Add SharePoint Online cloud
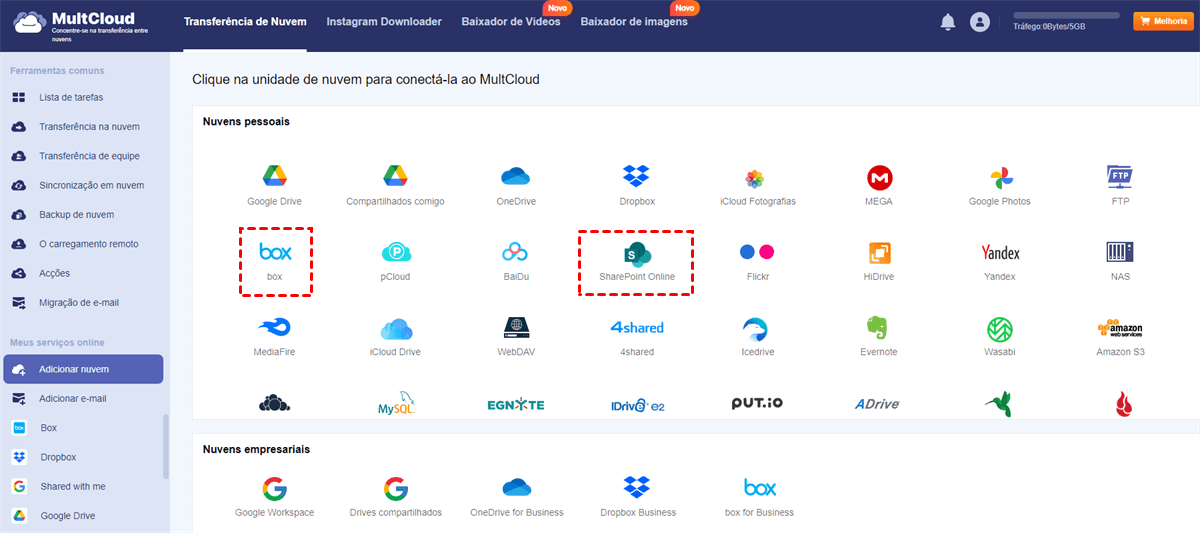This screenshot has width=1200, height=533. tap(637, 252)
